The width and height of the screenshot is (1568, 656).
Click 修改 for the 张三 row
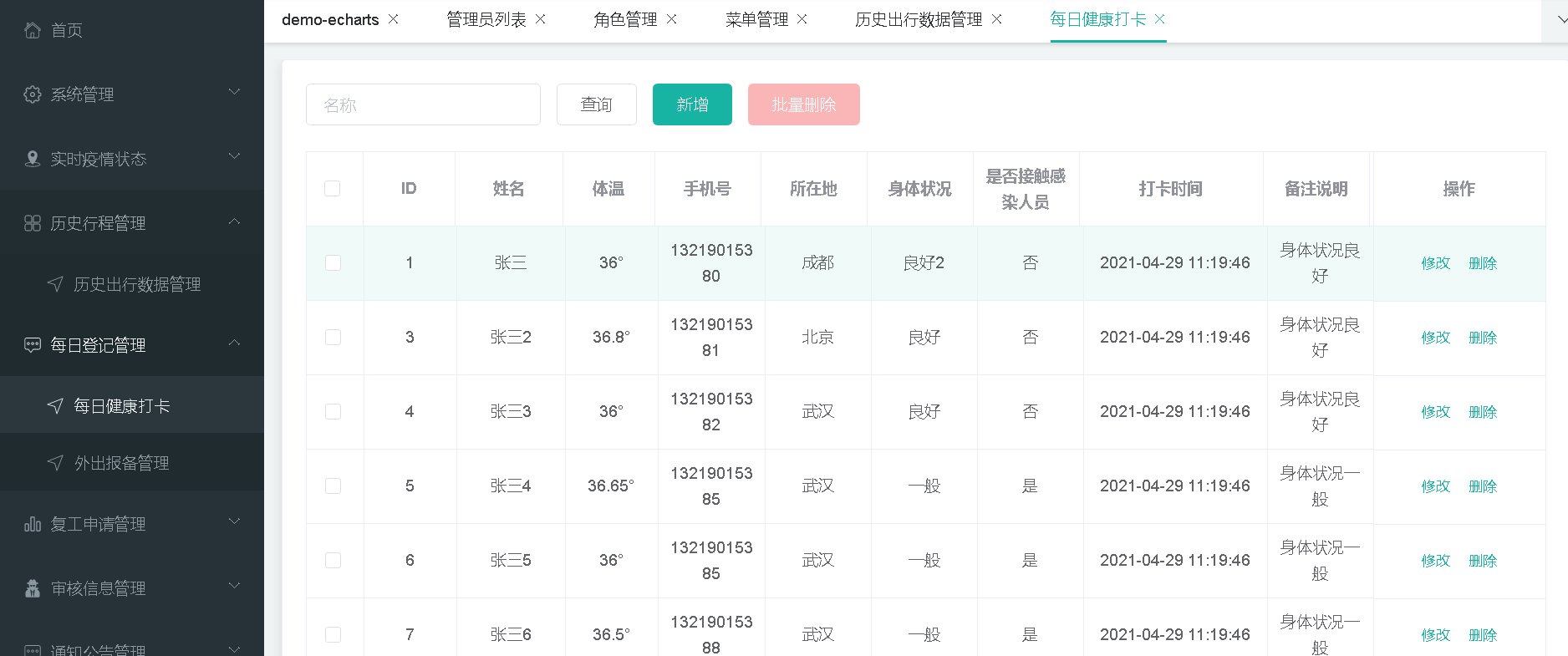coord(1436,263)
